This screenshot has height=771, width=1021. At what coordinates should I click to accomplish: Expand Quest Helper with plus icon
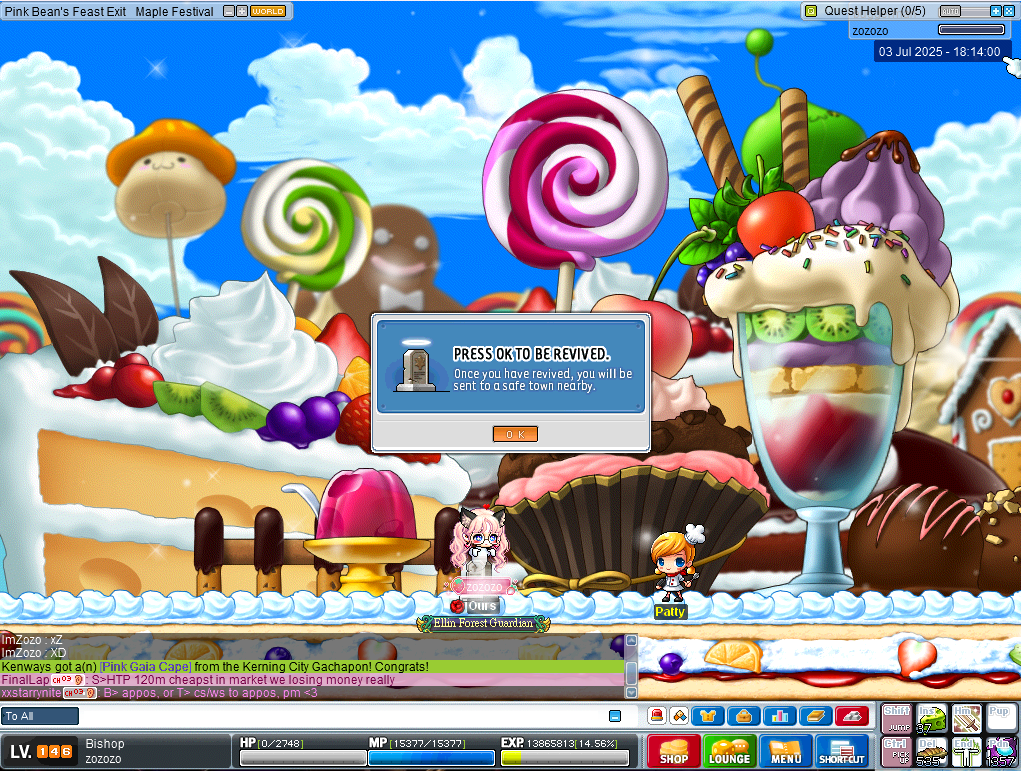pyautogui.click(x=996, y=11)
